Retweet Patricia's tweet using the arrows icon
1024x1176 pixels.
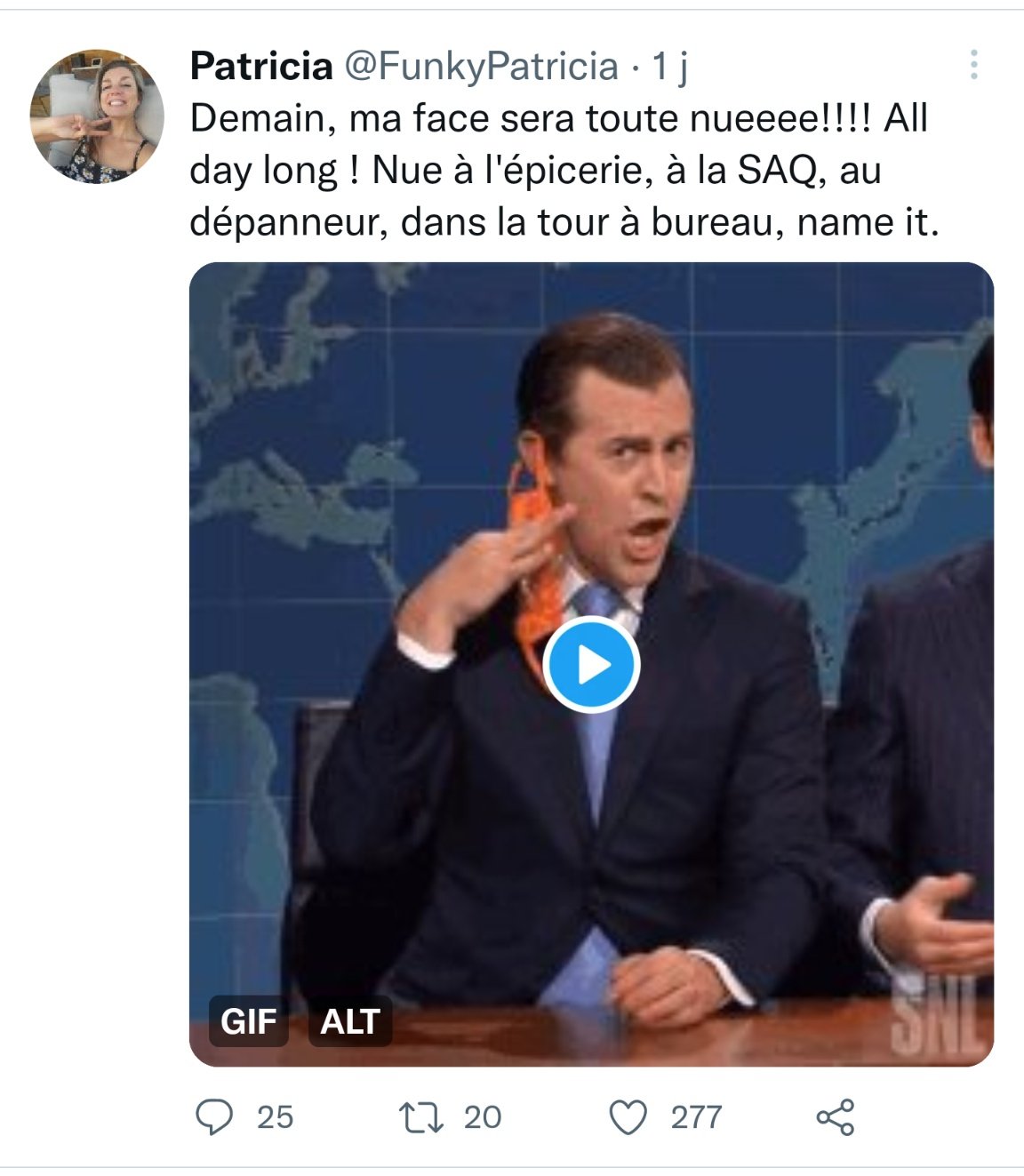tap(421, 1117)
